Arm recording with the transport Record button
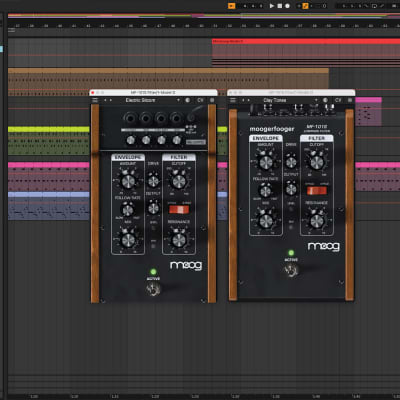This screenshot has height=400, width=400. pyautogui.click(x=287, y=6)
